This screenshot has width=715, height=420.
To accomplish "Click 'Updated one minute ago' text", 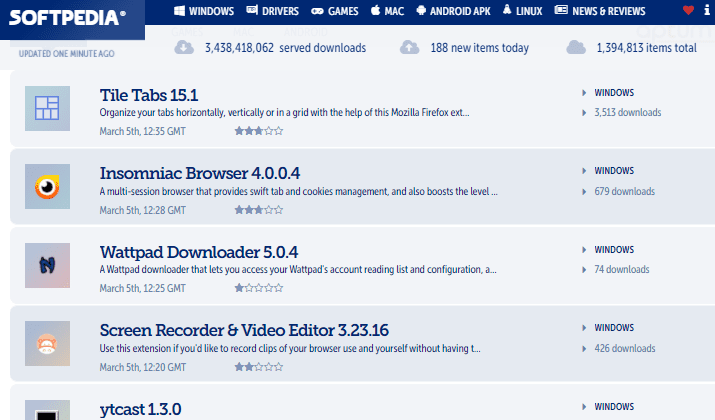I will point(67,54).
